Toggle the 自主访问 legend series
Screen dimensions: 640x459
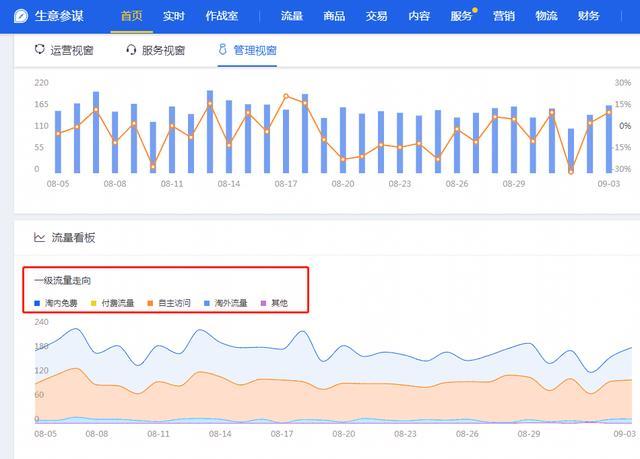[x=169, y=303]
